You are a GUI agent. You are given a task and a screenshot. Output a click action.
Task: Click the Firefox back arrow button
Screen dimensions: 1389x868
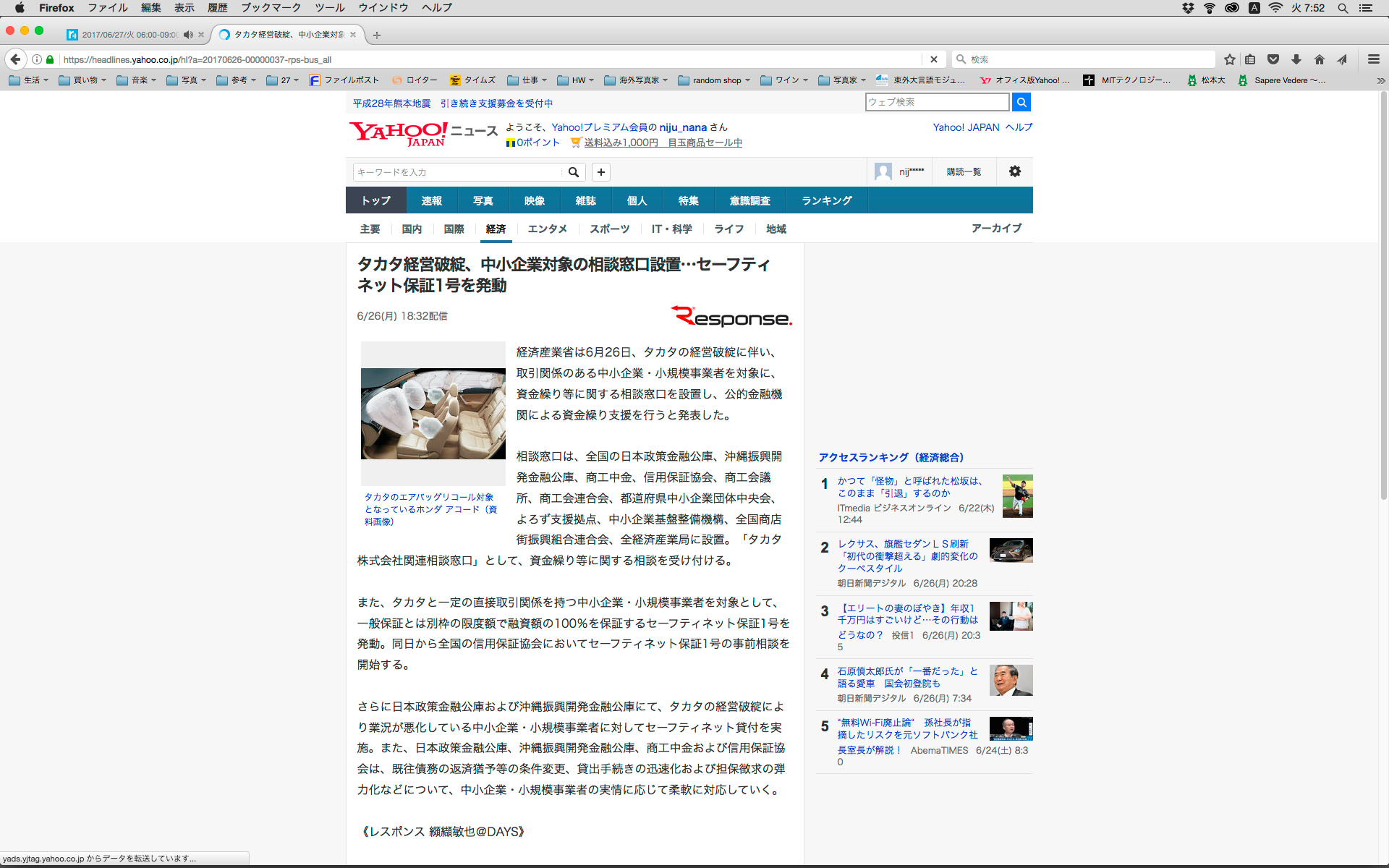point(16,59)
